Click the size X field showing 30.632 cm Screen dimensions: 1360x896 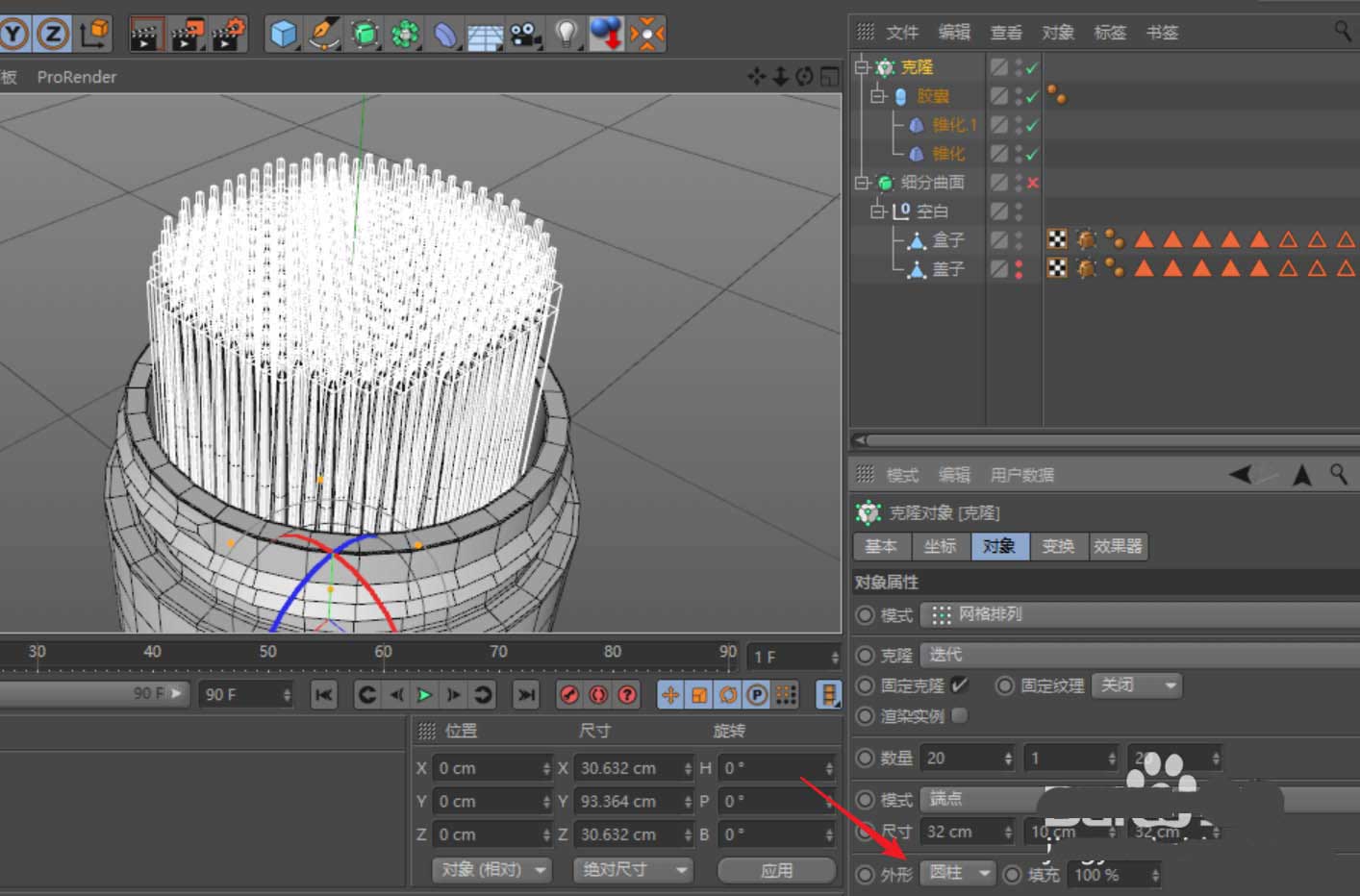(x=625, y=768)
